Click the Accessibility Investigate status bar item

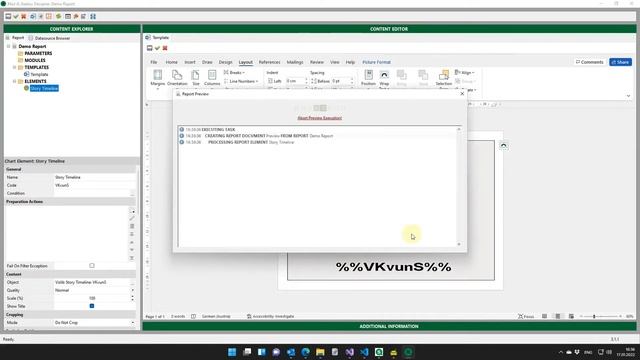pyautogui.click(x=271, y=316)
